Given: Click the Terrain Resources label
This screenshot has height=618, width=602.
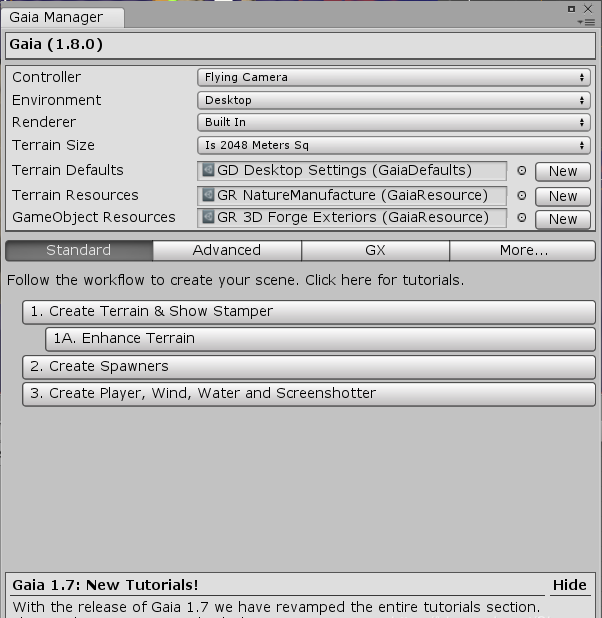Looking at the screenshot, I should tap(75, 195).
